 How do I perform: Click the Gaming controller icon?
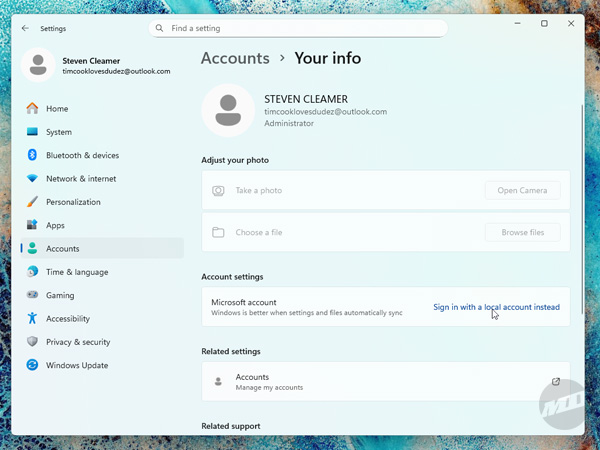click(33, 295)
